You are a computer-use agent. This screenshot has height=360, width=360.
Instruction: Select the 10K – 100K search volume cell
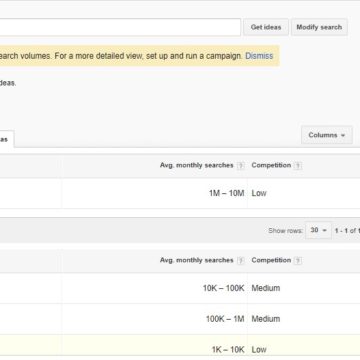click(x=224, y=288)
